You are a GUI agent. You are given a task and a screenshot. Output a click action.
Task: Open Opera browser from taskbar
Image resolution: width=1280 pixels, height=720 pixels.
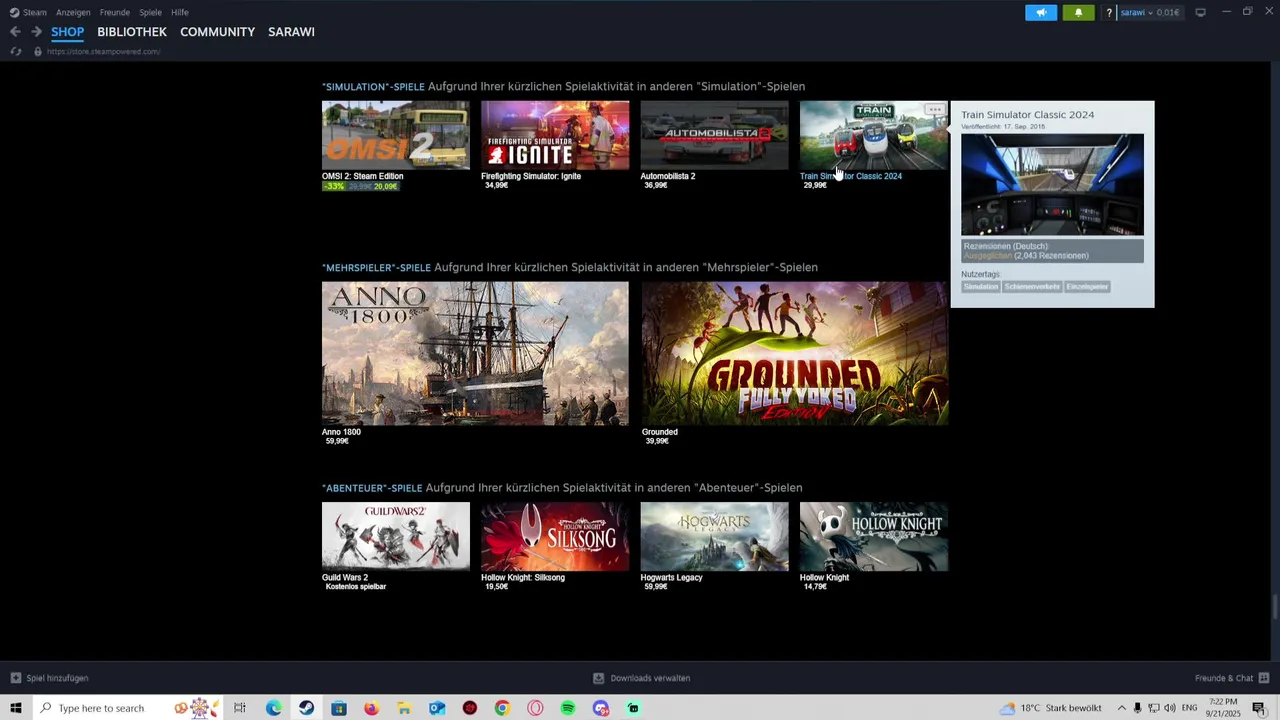tap(535, 708)
